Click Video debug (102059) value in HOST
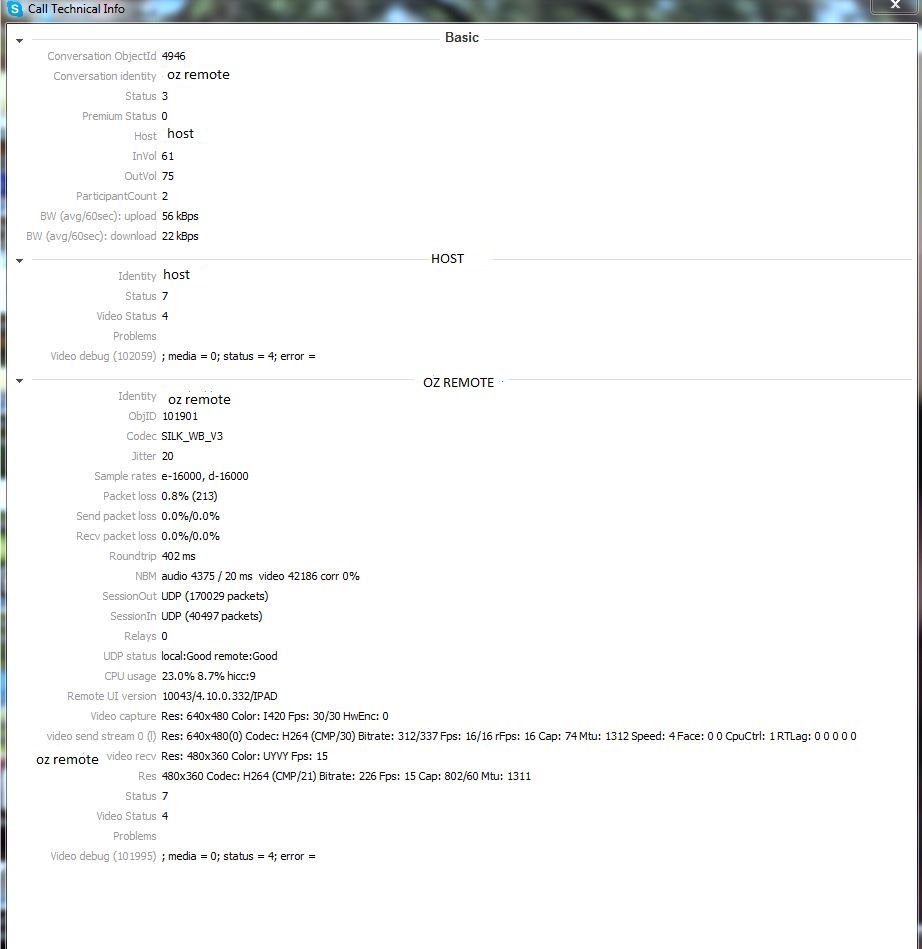This screenshot has height=949, width=922. 239,356
